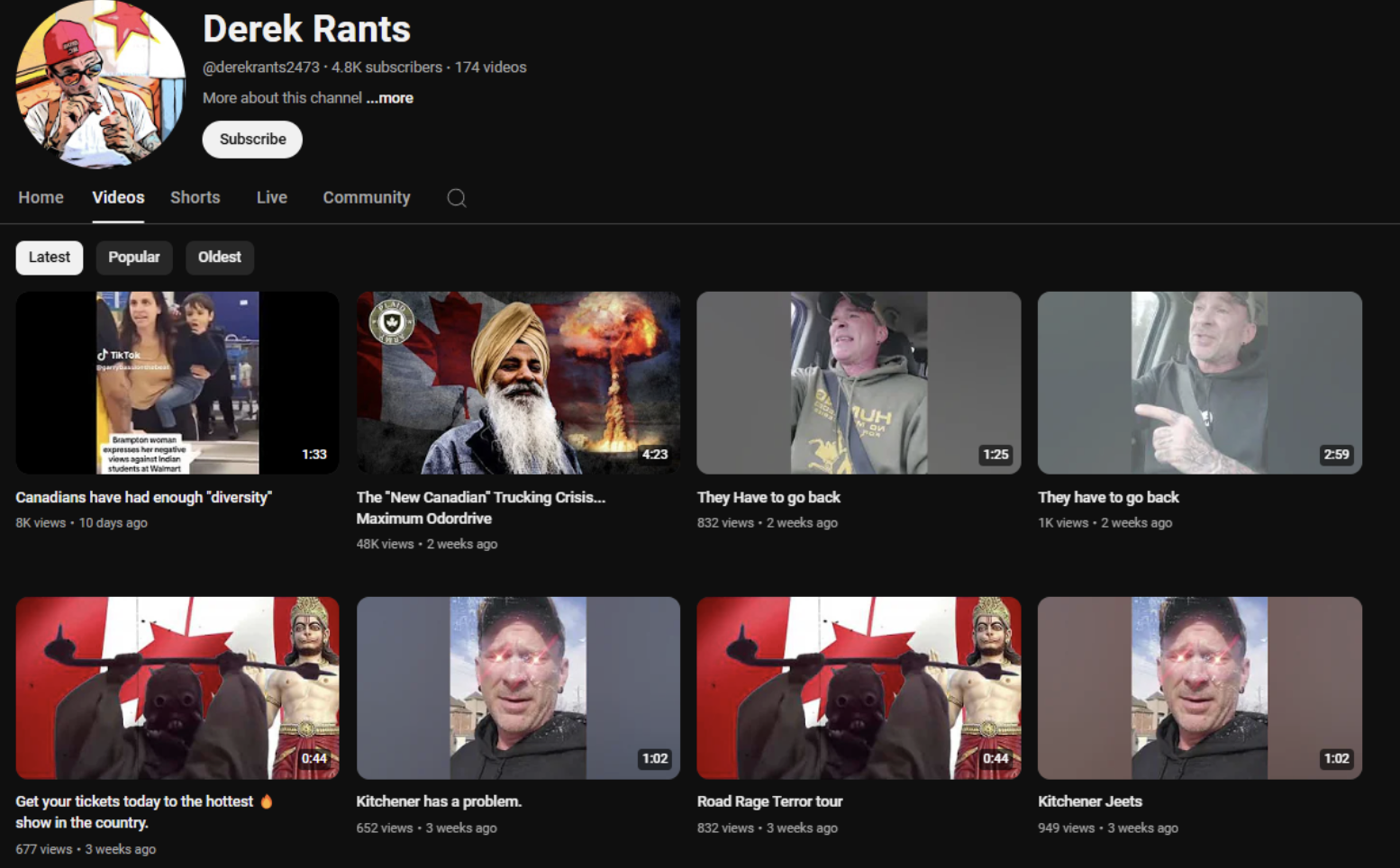This screenshot has width=1400, height=868.
Task: Select the Videos tab
Action: 118,197
